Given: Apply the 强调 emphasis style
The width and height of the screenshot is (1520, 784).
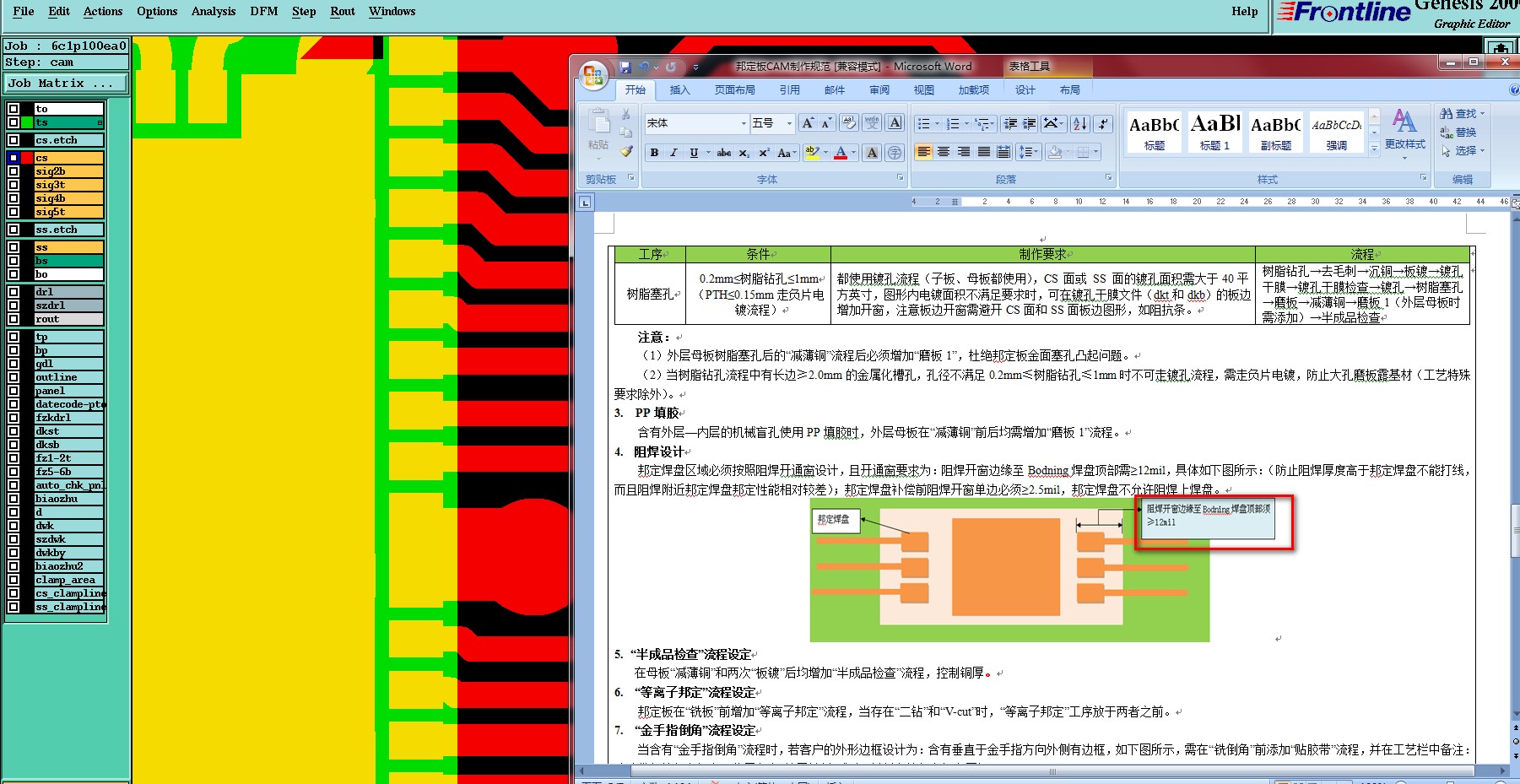Looking at the screenshot, I should [x=1337, y=132].
